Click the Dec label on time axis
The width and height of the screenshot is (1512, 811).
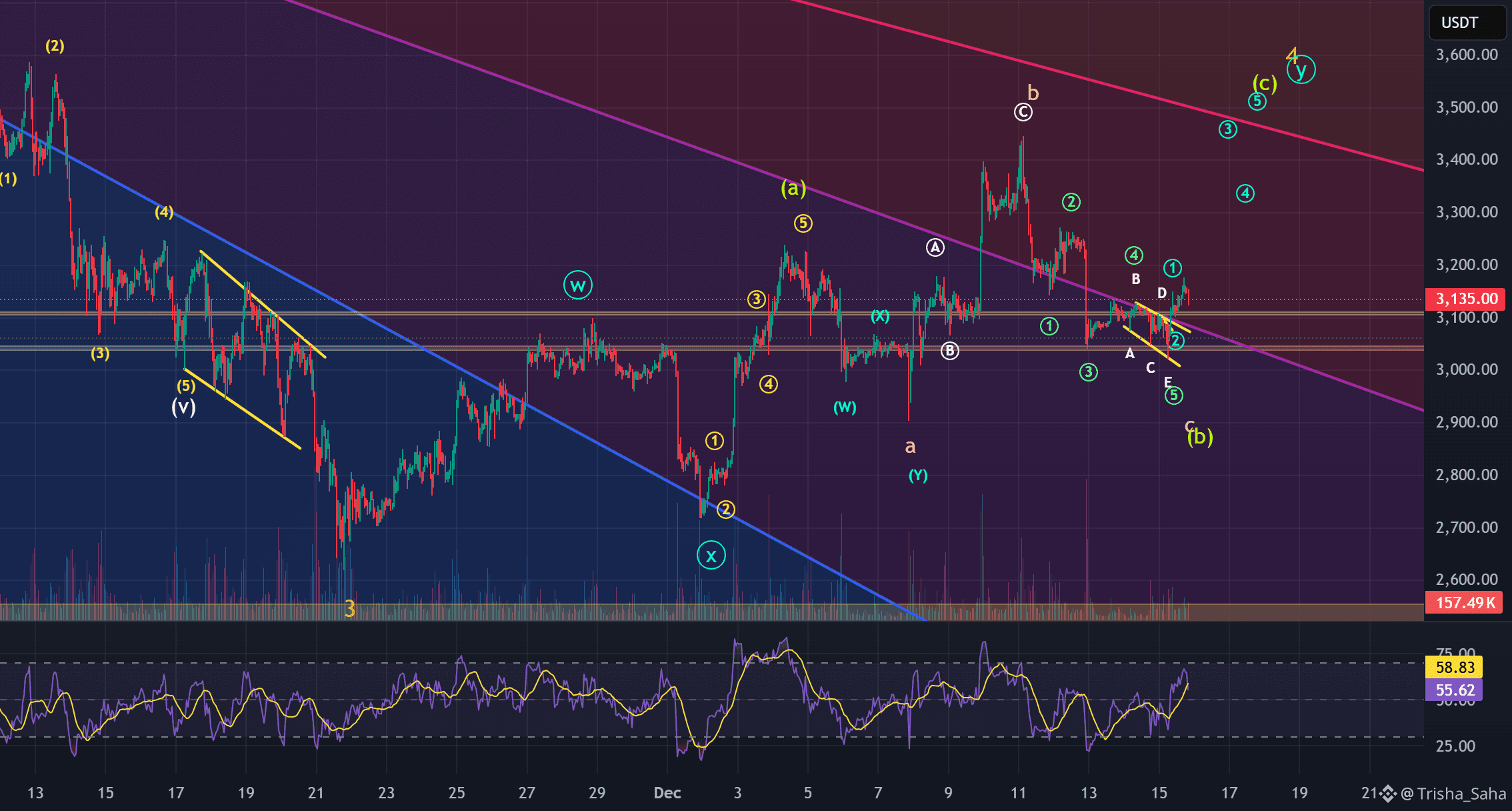click(x=667, y=793)
